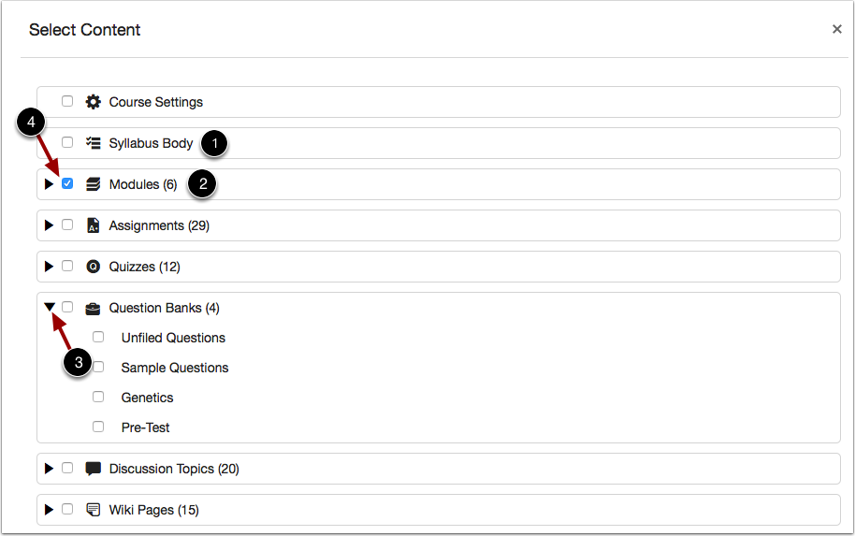Viewport: 855px width, 536px height.
Task: Select the Pre-Test label
Action: [x=145, y=427]
